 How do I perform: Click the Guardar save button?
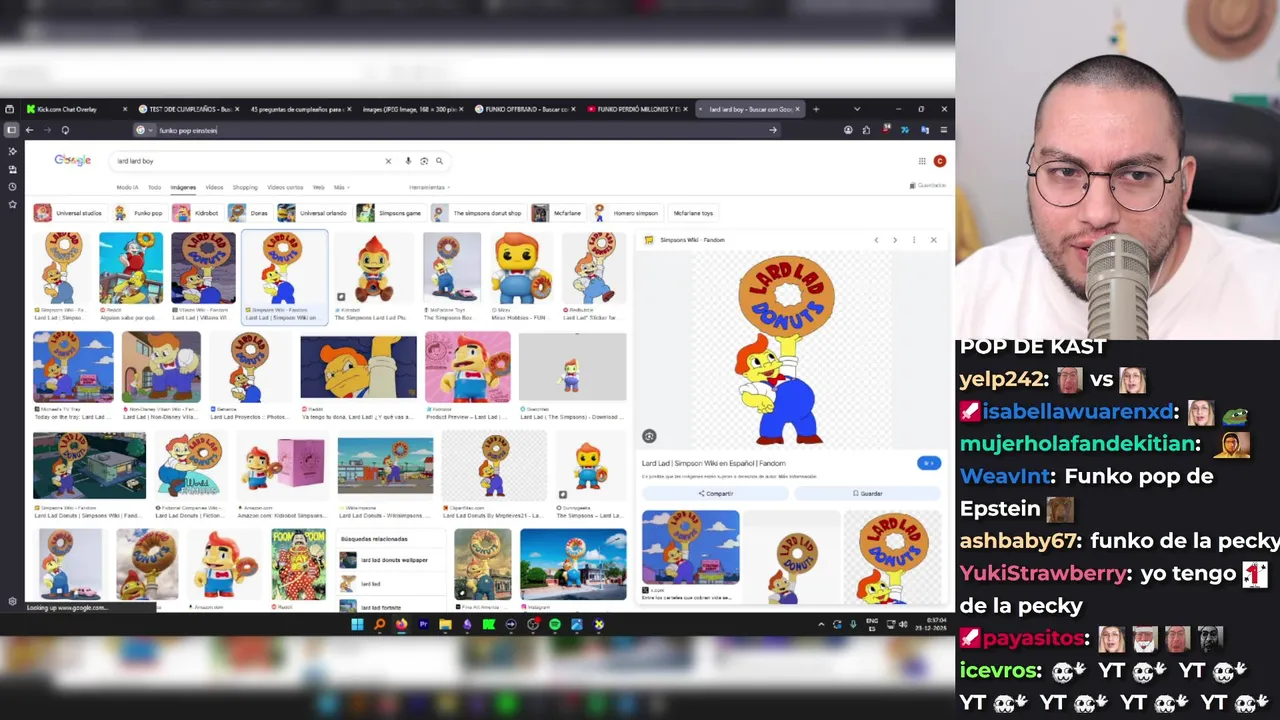(x=867, y=493)
